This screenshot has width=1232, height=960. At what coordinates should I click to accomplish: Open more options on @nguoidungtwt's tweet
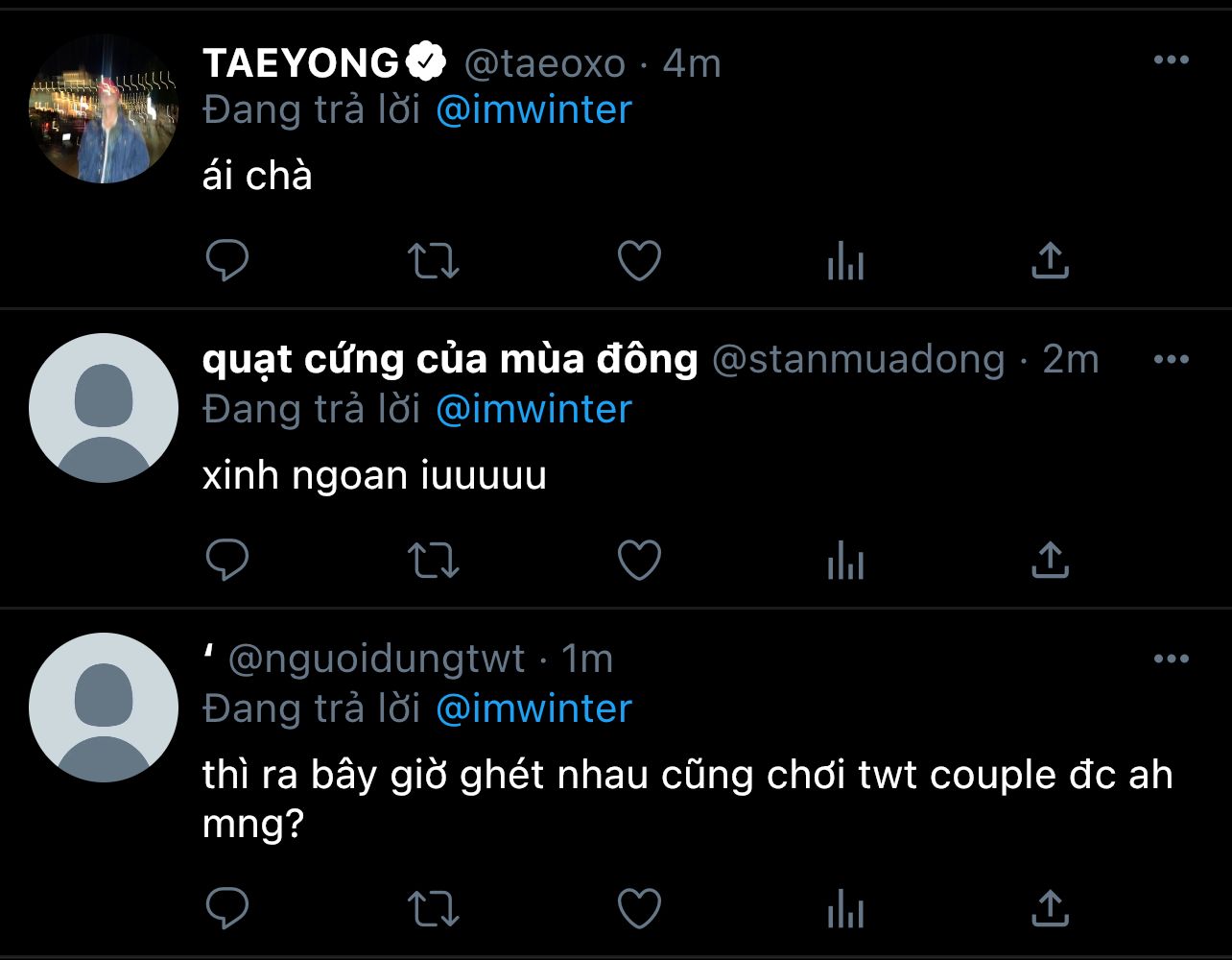tap(1171, 659)
